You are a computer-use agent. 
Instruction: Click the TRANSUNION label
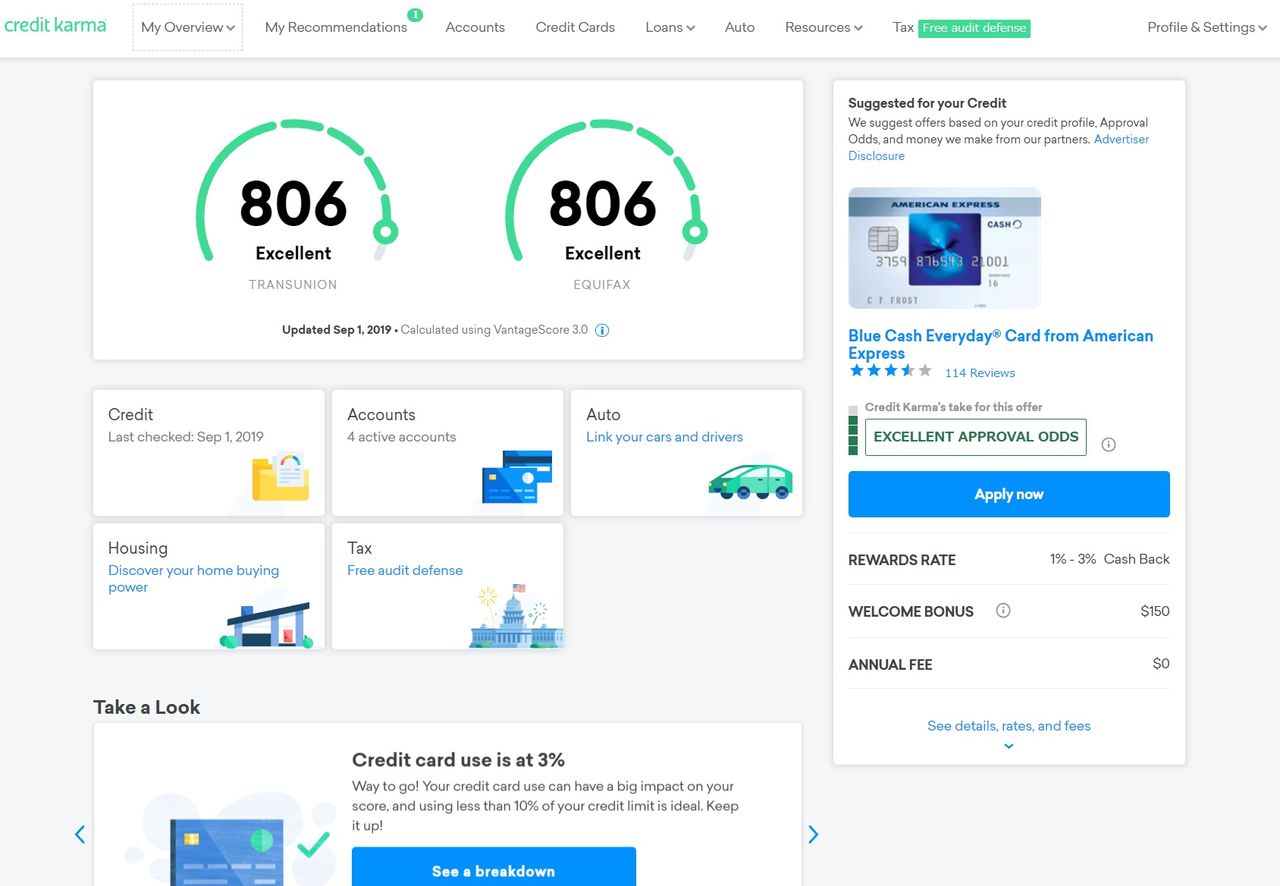tap(293, 285)
